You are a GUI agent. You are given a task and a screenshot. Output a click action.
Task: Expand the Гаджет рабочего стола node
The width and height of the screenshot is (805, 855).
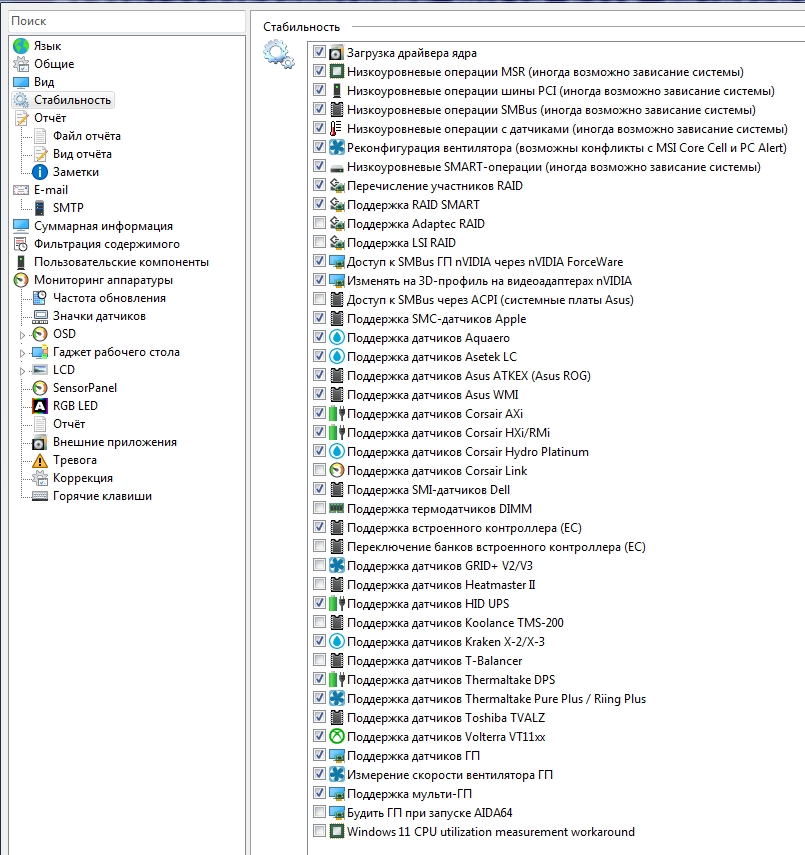click(22, 353)
